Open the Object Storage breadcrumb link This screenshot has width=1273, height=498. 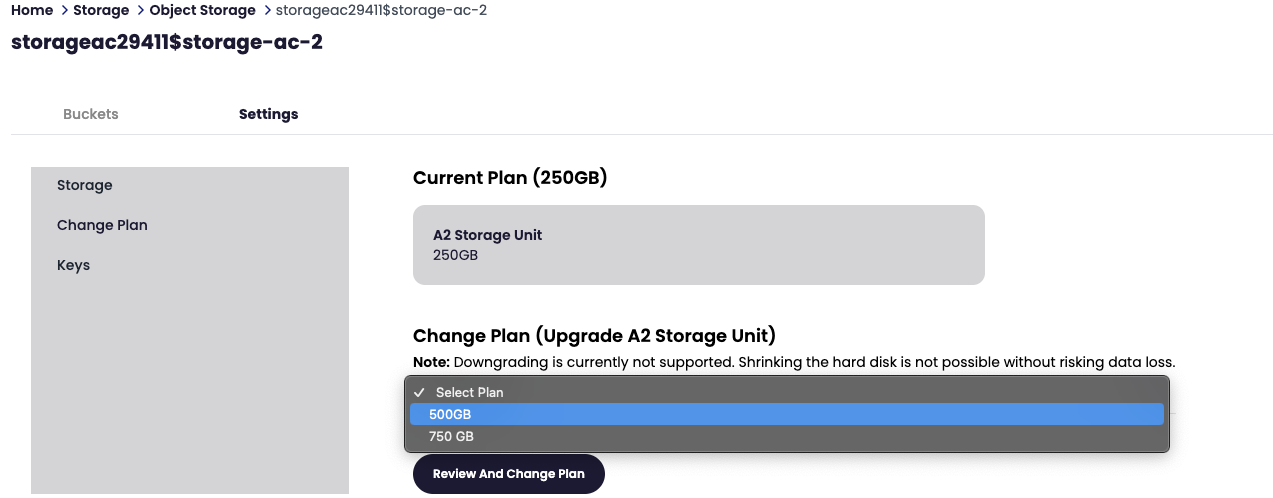[202, 10]
